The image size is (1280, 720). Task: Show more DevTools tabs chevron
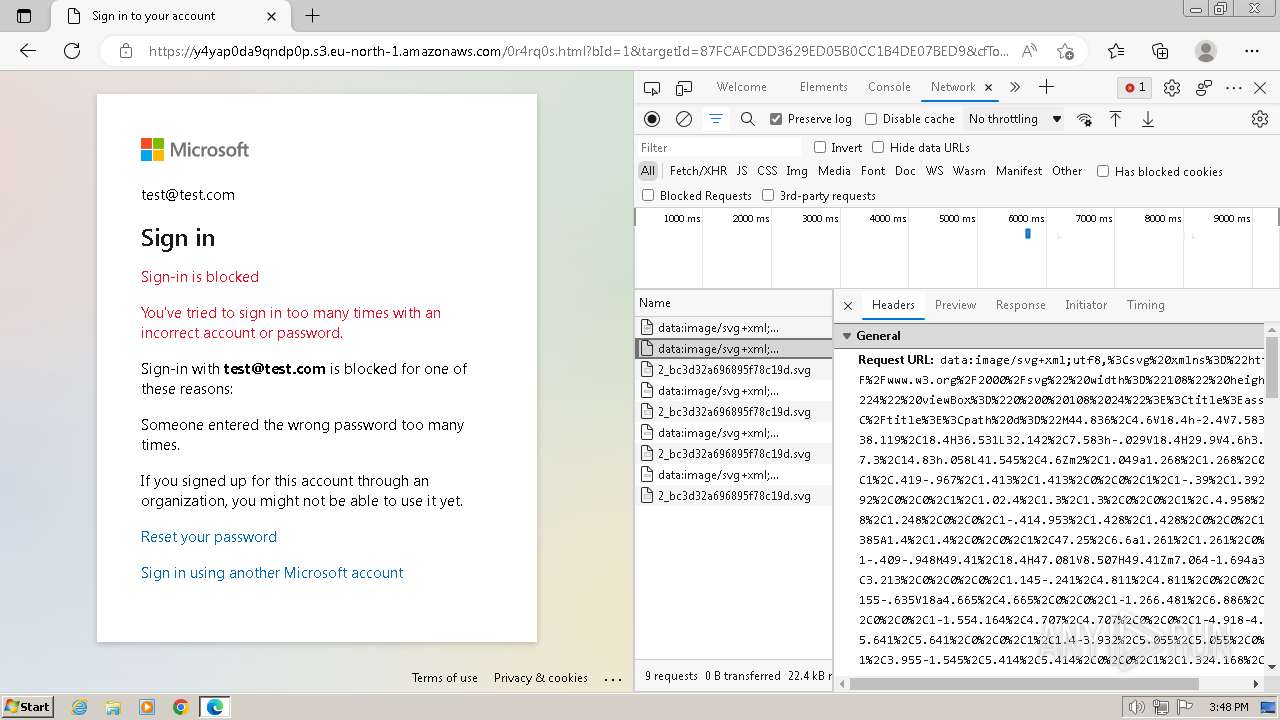click(x=1015, y=87)
